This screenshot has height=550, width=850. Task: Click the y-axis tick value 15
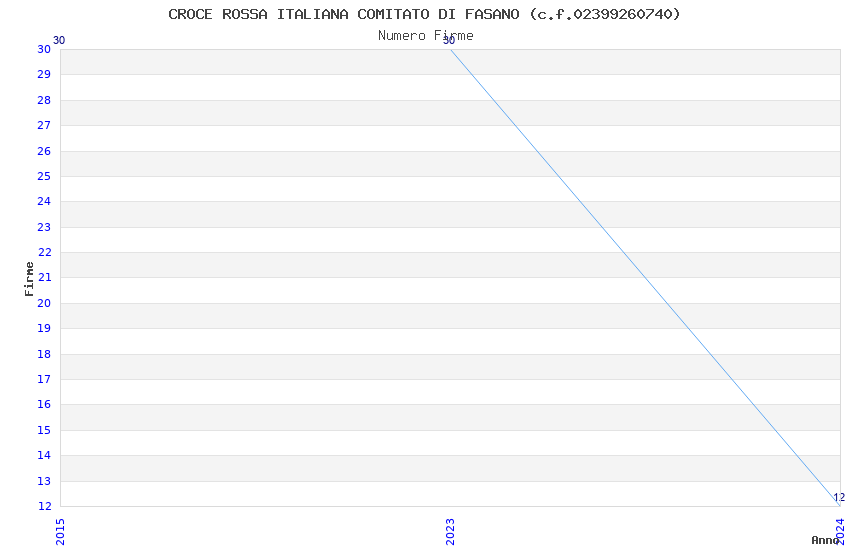pyautogui.click(x=44, y=430)
